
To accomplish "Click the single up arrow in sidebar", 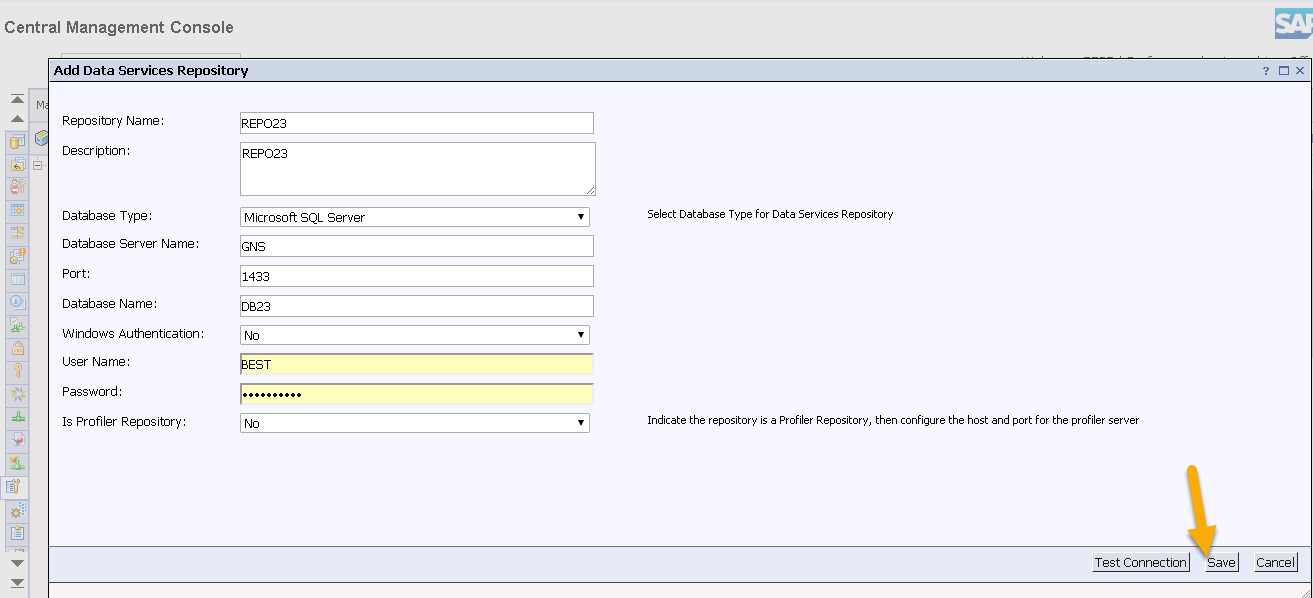I will pyautogui.click(x=17, y=119).
